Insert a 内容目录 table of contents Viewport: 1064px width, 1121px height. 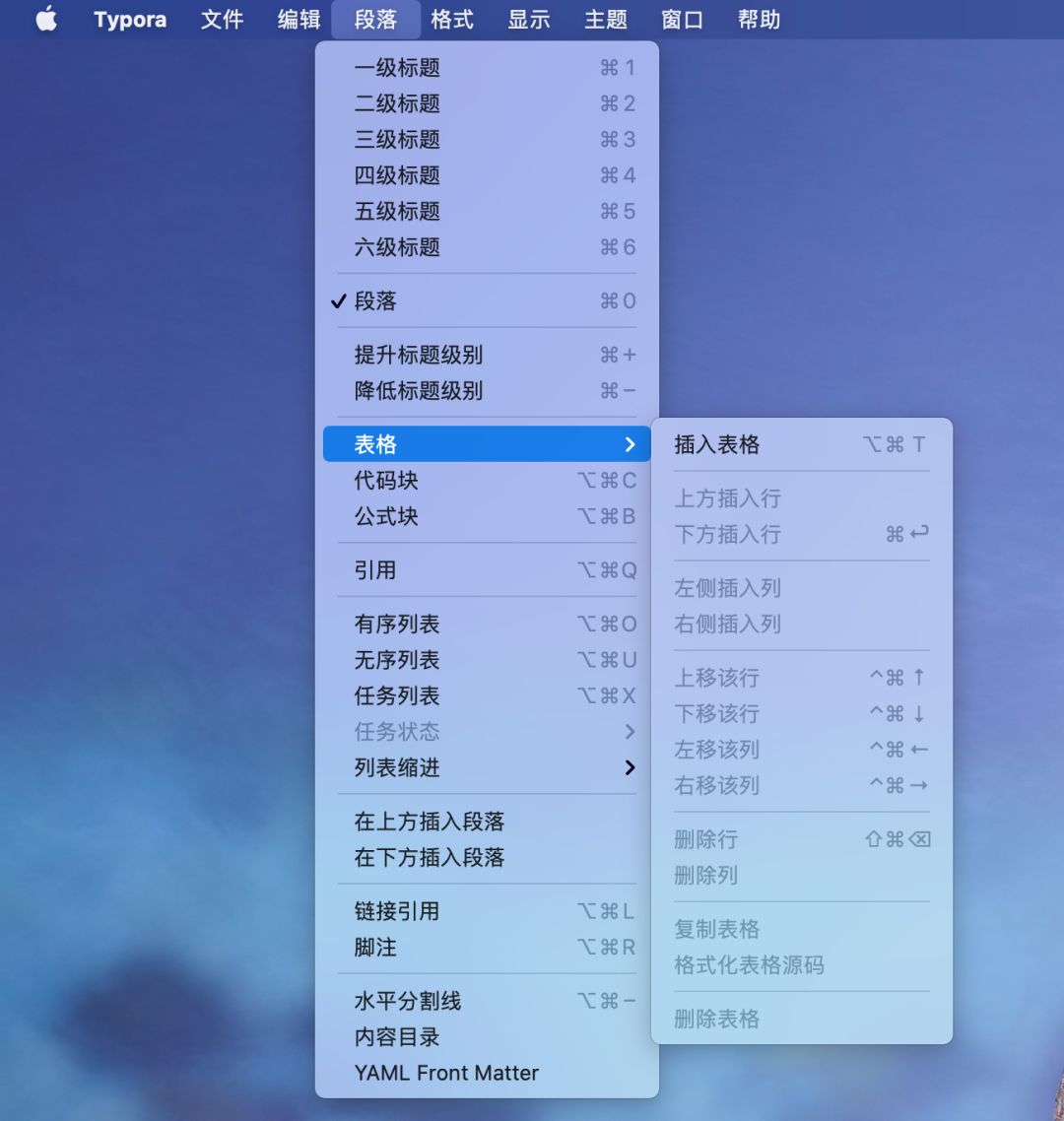487,1036
